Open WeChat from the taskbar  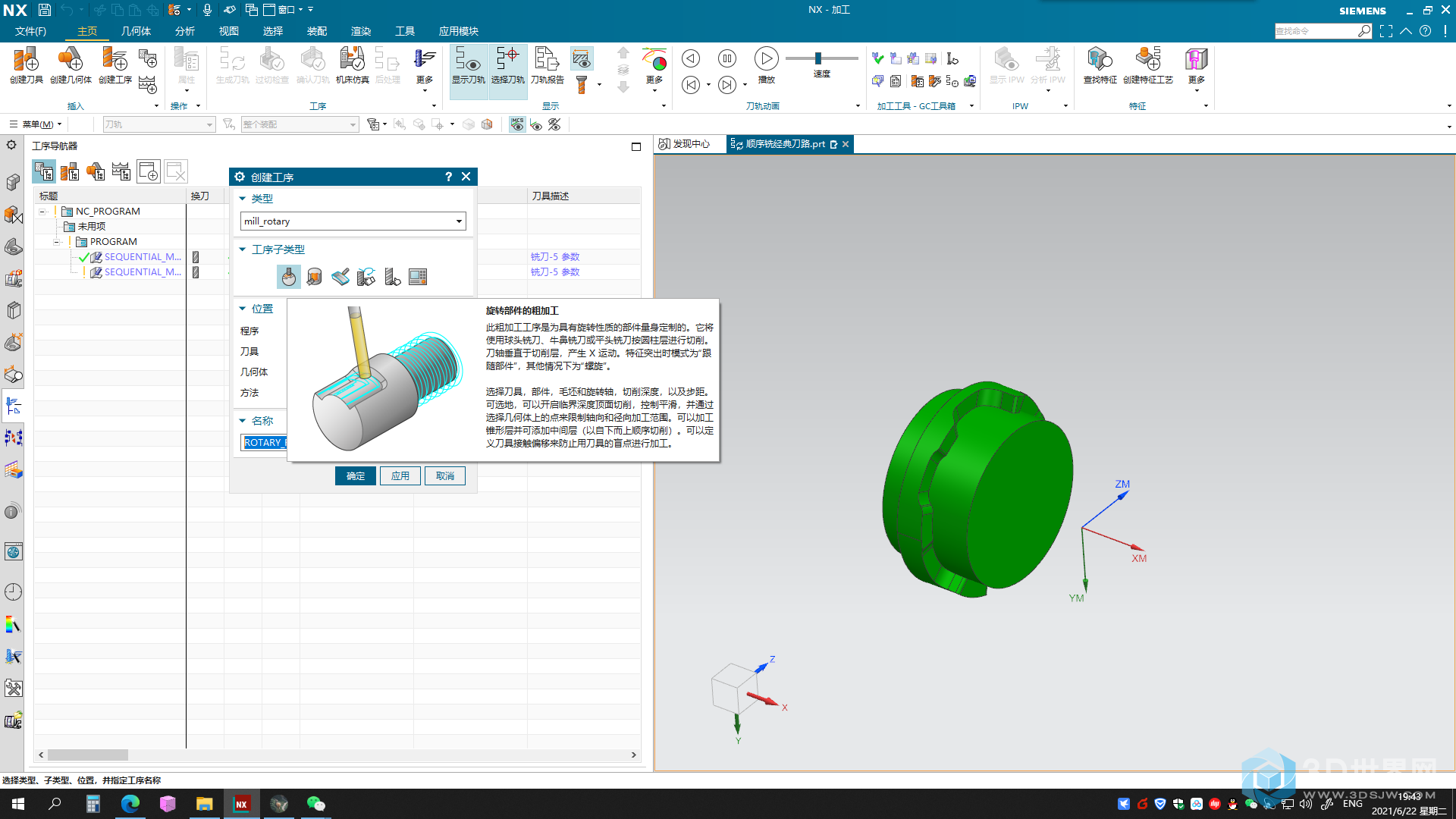(315, 804)
